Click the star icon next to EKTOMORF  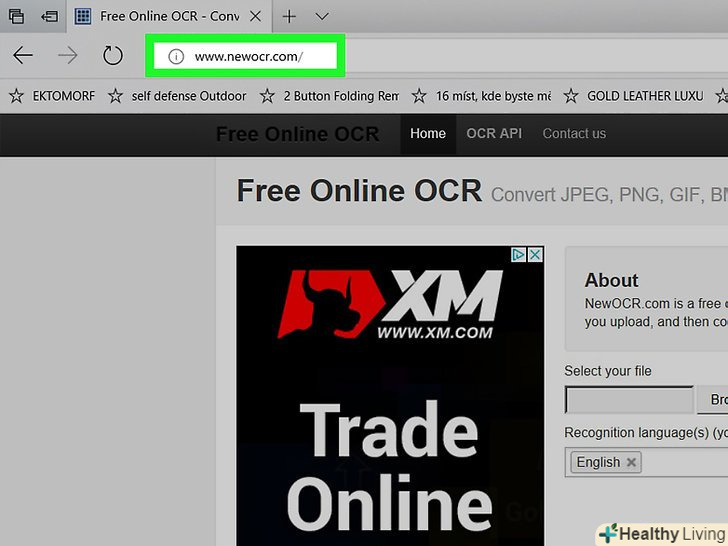pos(17,96)
